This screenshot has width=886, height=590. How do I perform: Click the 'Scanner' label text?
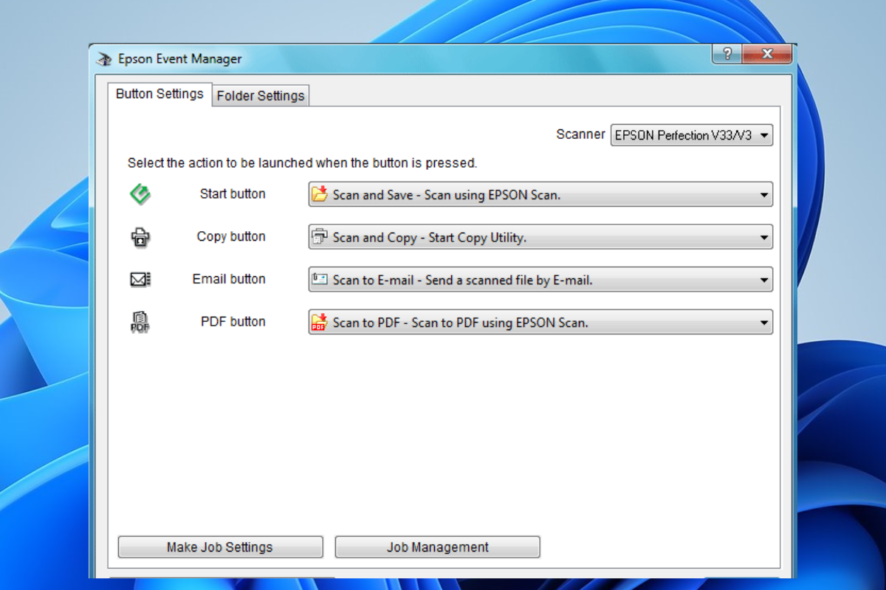point(580,134)
